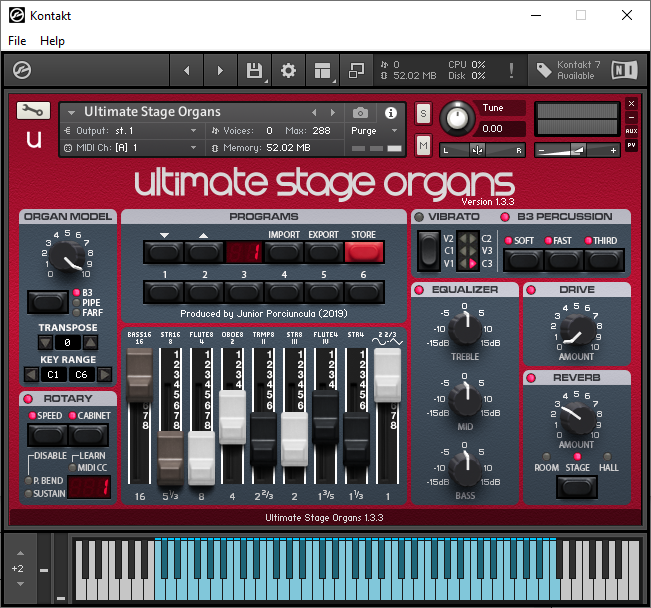The width and height of the screenshot is (651, 608).
Task: Toggle the Vibrato power LED
Action: (419, 217)
